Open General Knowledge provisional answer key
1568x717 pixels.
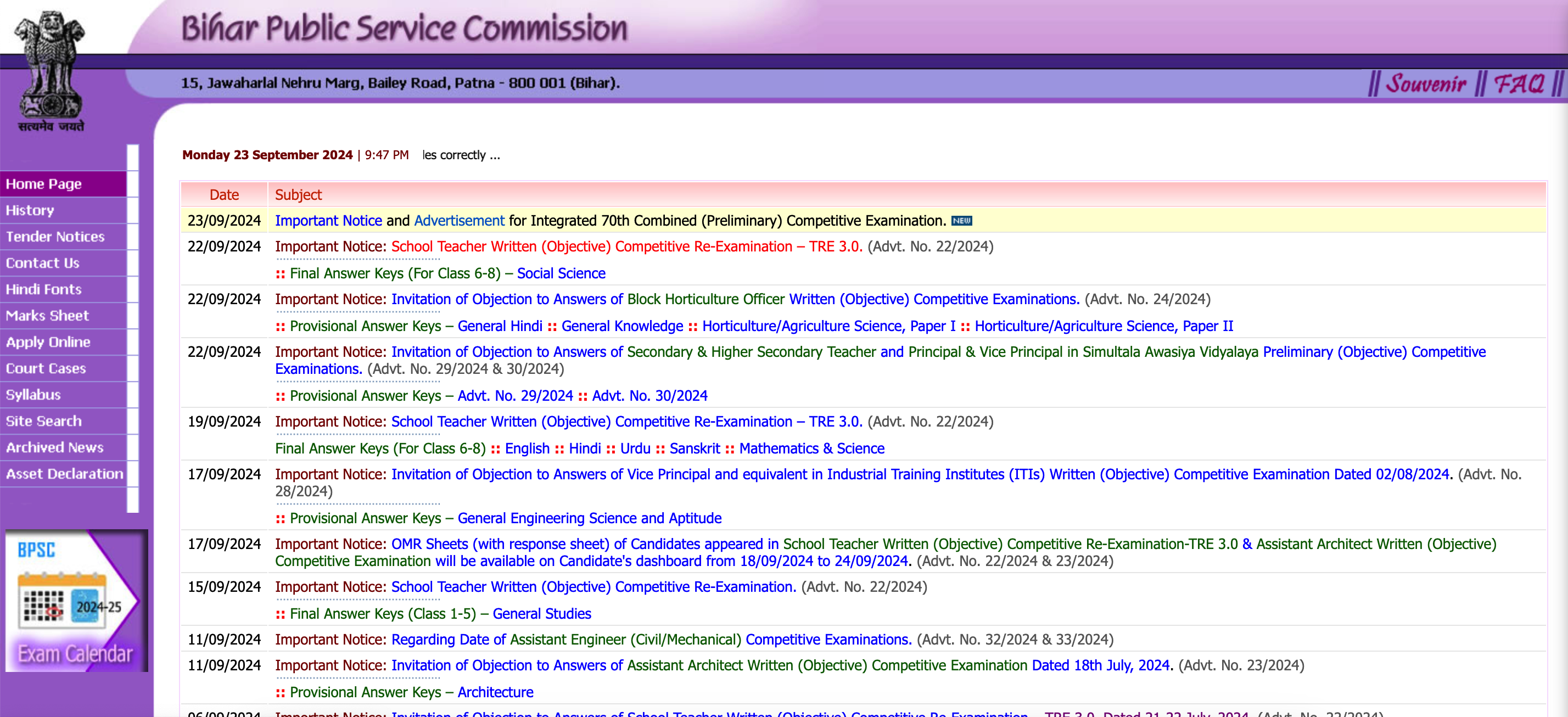coord(622,326)
